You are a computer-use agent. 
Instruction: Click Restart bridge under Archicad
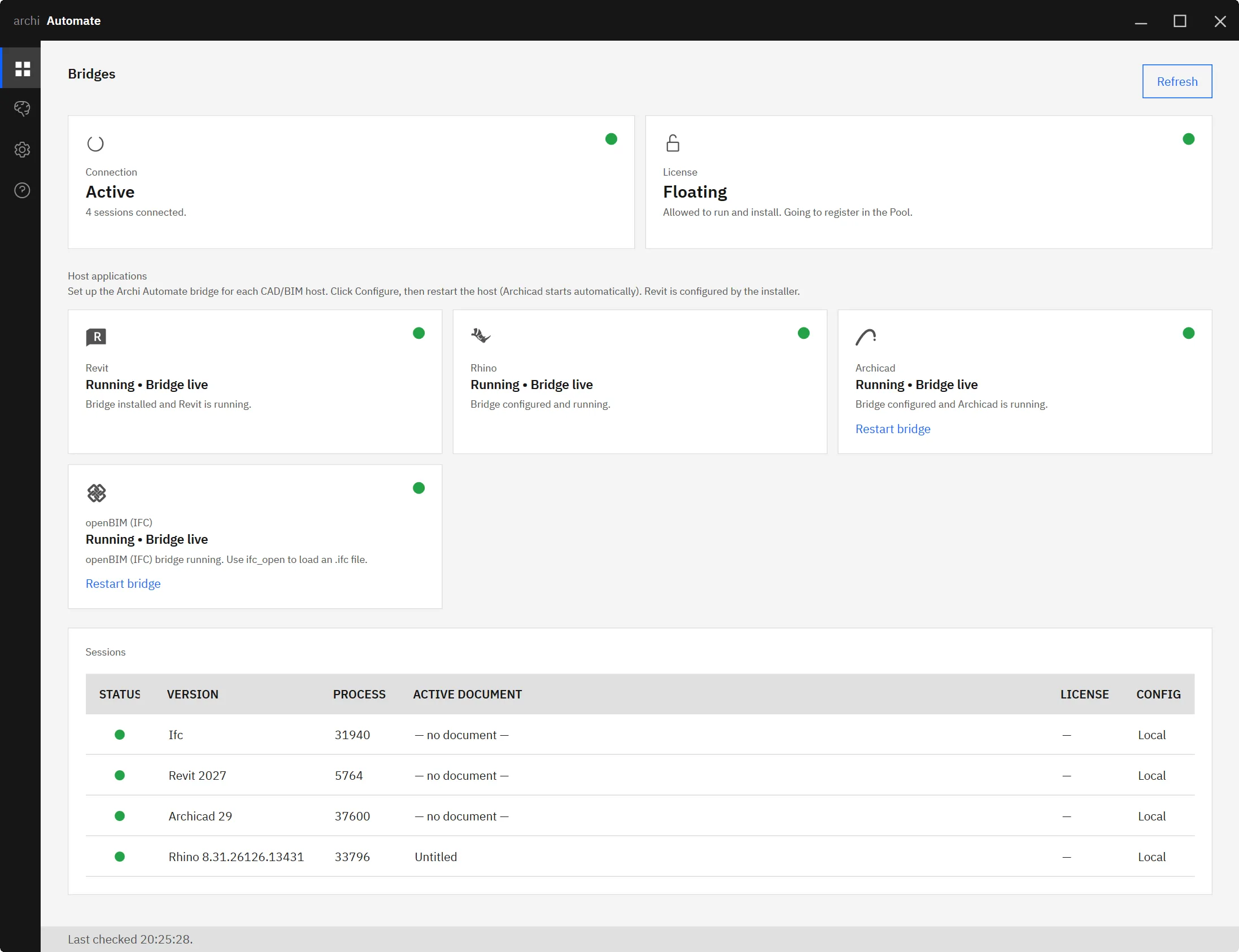(893, 429)
